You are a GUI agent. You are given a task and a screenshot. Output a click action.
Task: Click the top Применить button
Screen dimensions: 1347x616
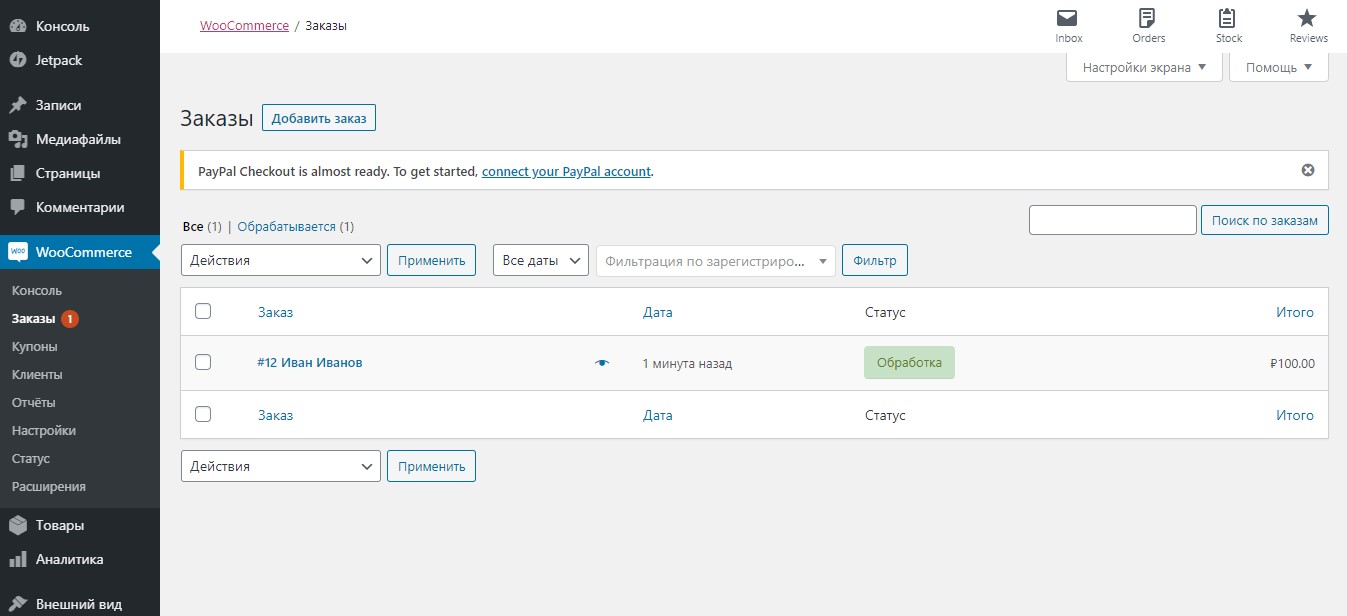click(431, 260)
